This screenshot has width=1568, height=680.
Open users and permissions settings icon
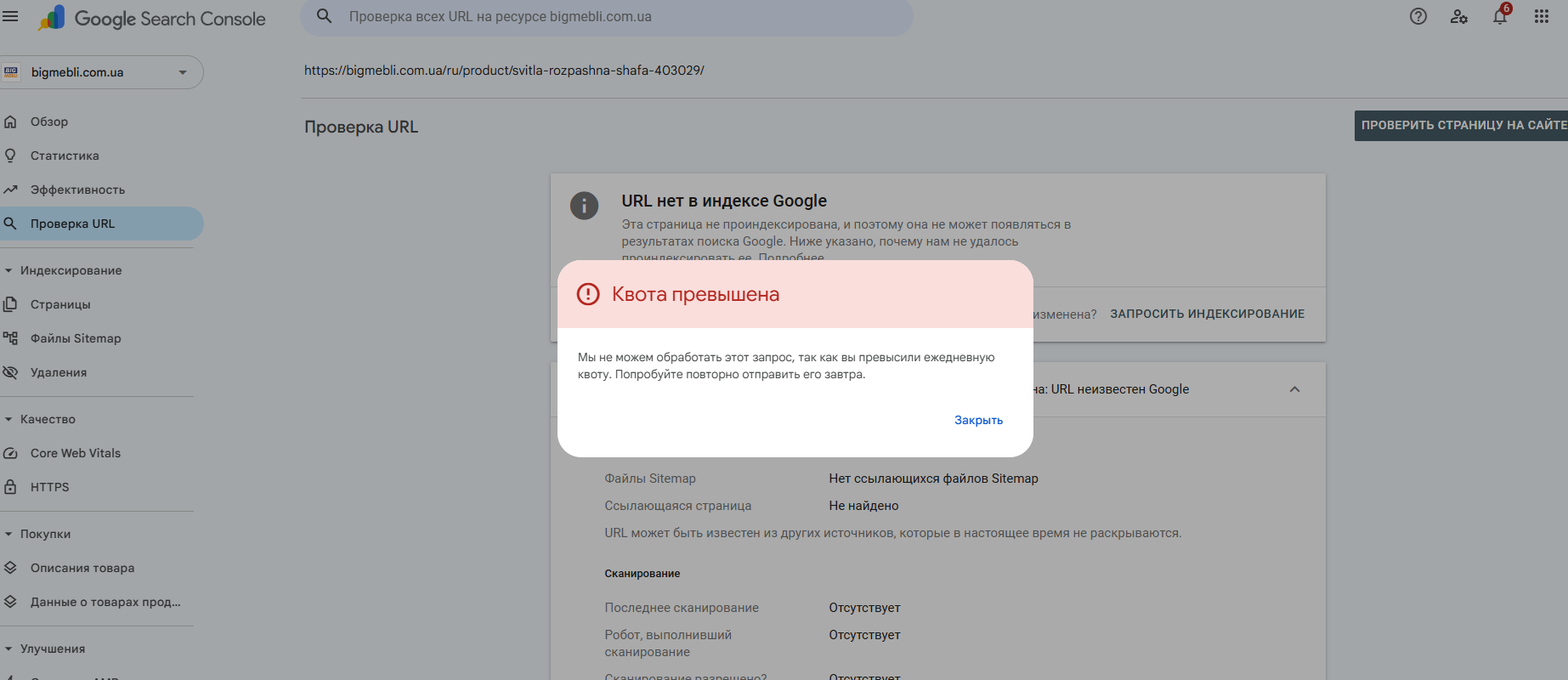(x=1459, y=17)
